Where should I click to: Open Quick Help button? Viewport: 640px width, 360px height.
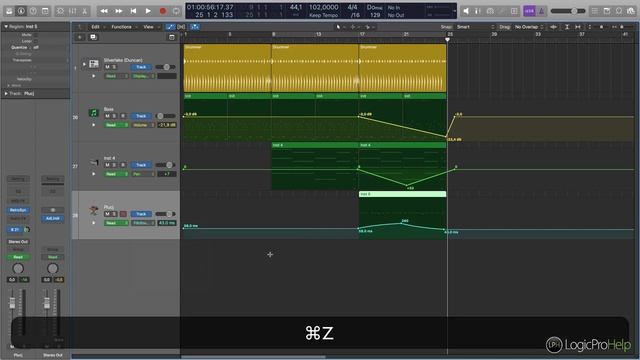(x=33, y=11)
